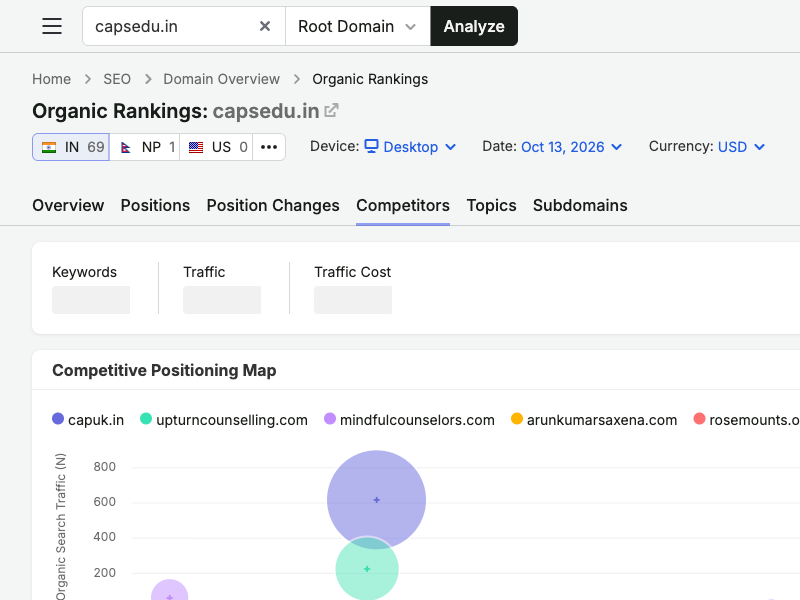Viewport: 800px width, 600px height.
Task: Open the Desktop device dropdown
Action: 410,147
